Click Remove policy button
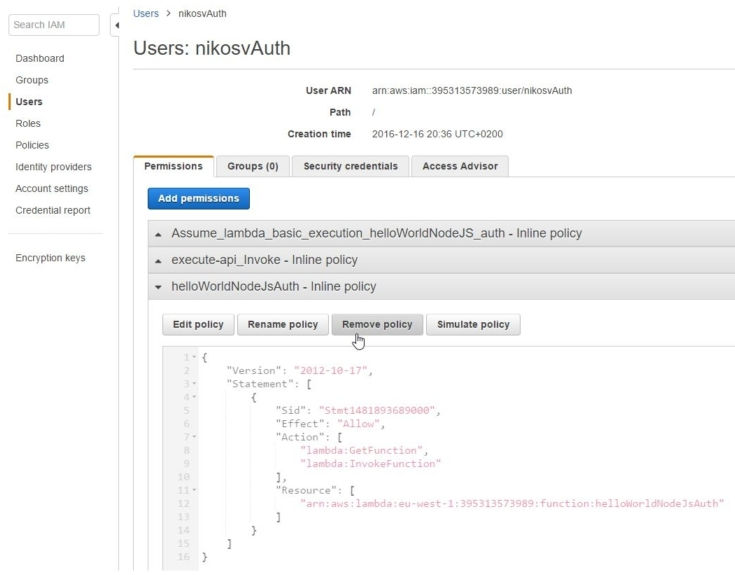The height and width of the screenshot is (575, 735). click(377, 324)
